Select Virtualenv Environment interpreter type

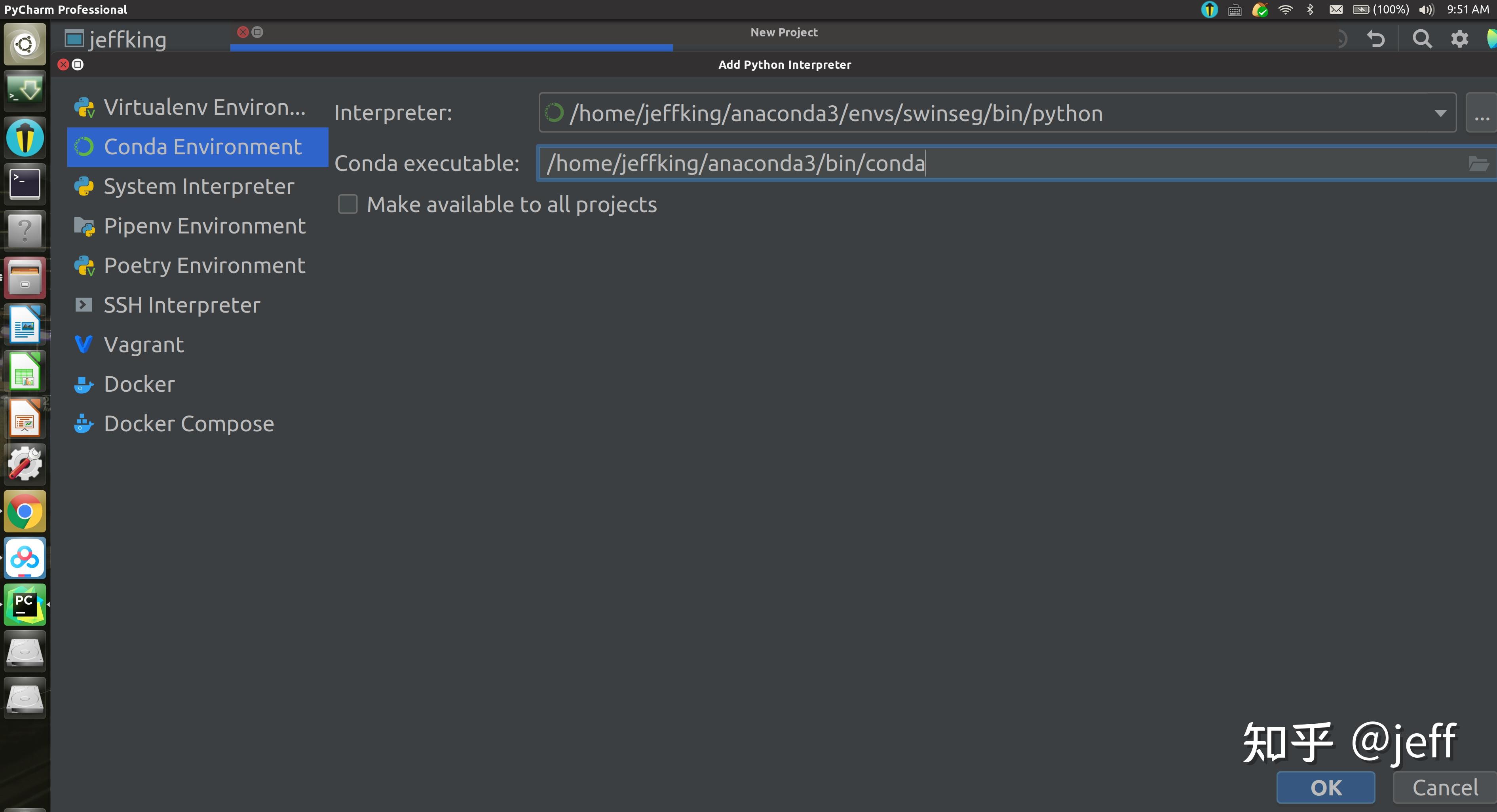[198, 108]
